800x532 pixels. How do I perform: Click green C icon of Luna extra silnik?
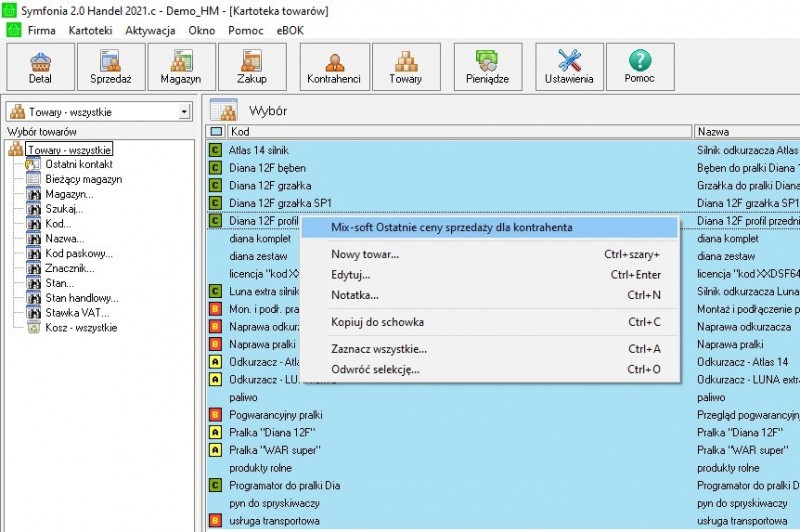pyautogui.click(x=215, y=291)
